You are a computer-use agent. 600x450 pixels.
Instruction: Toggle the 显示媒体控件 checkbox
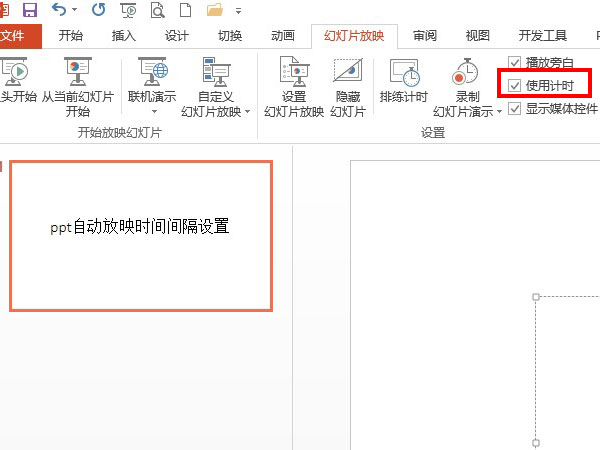[514, 109]
